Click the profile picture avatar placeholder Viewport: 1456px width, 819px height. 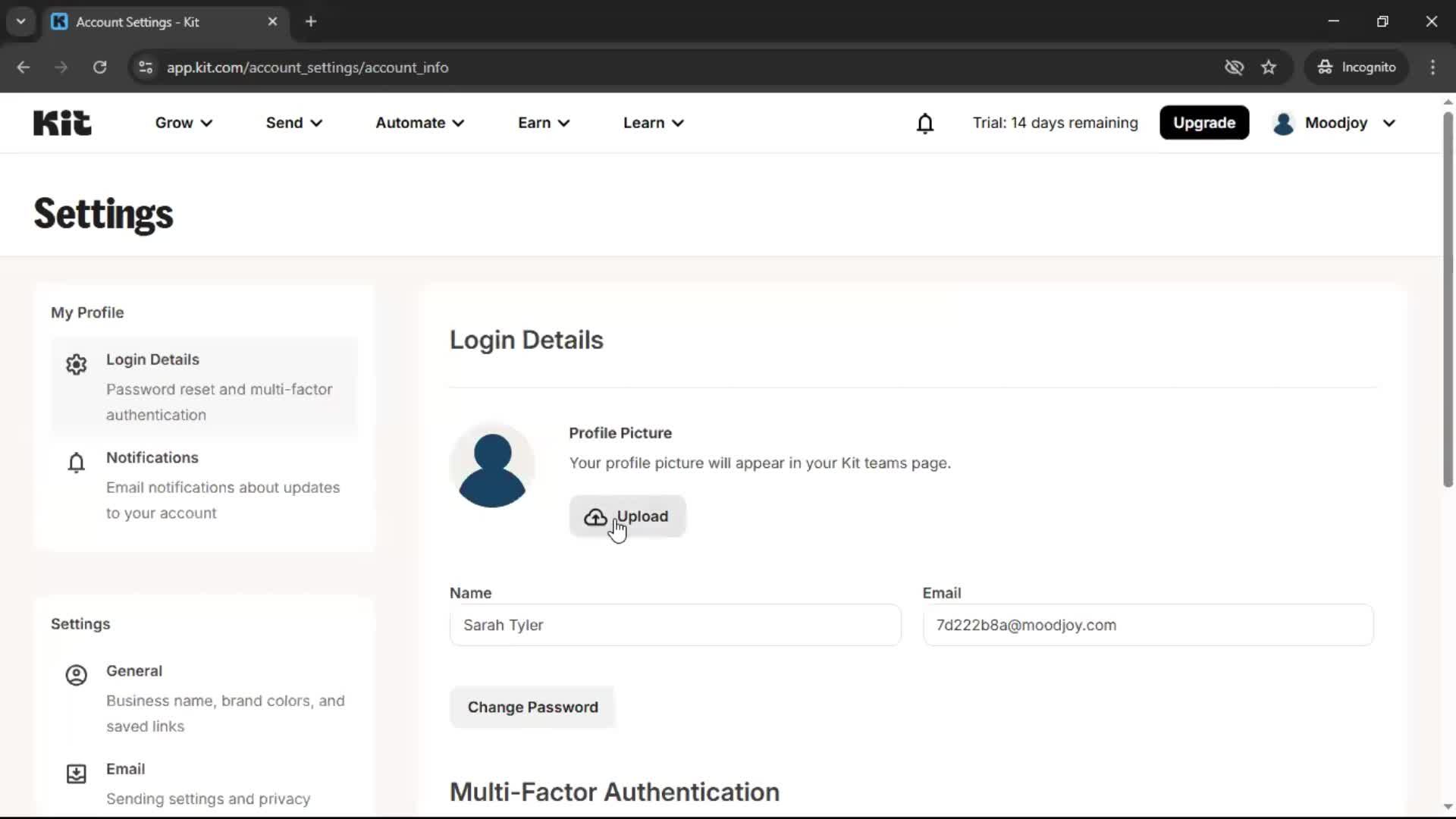[x=492, y=466]
